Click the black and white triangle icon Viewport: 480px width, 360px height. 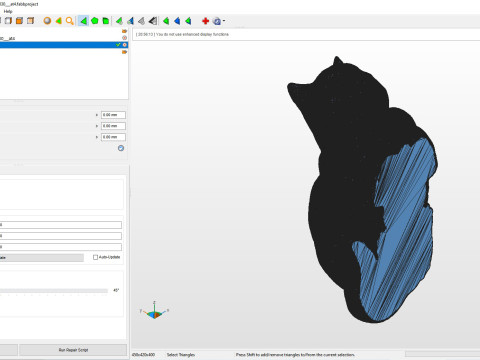[x=153, y=21]
